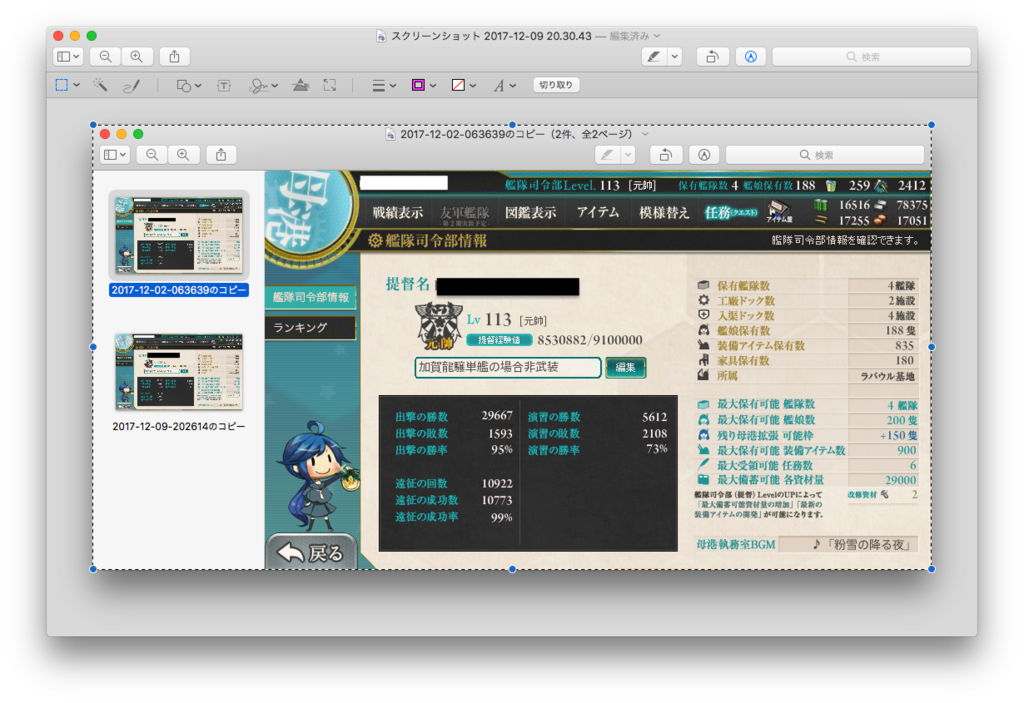
Task: Click the 編集 edit button
Action: click(626, 367)
